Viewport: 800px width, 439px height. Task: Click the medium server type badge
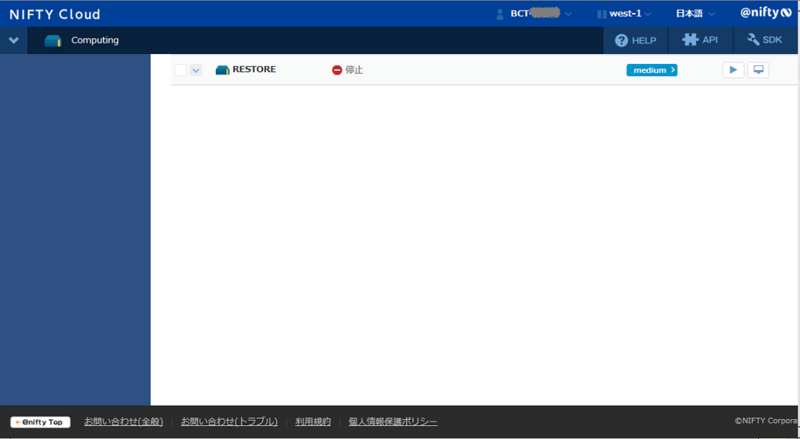pyautogui.click(x=652, y=70)
